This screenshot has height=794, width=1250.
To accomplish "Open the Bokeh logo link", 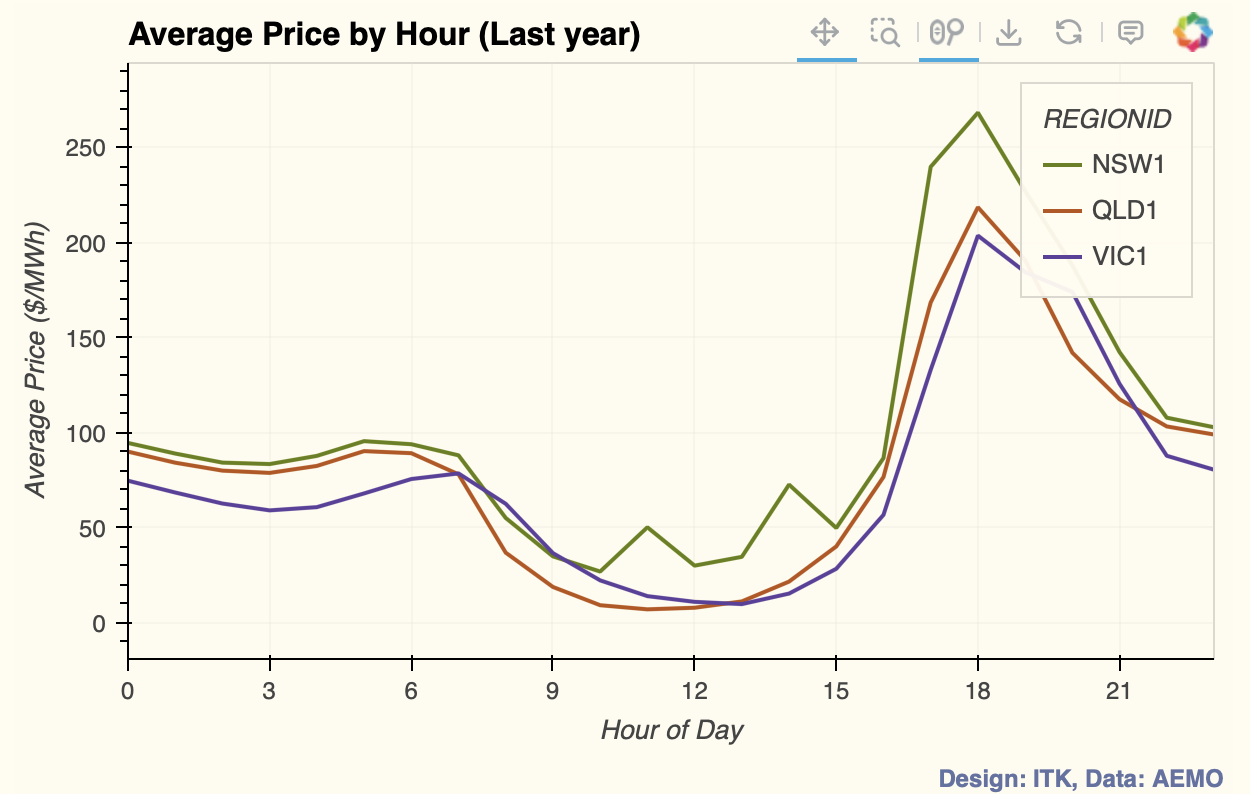I will [1192, 33].
